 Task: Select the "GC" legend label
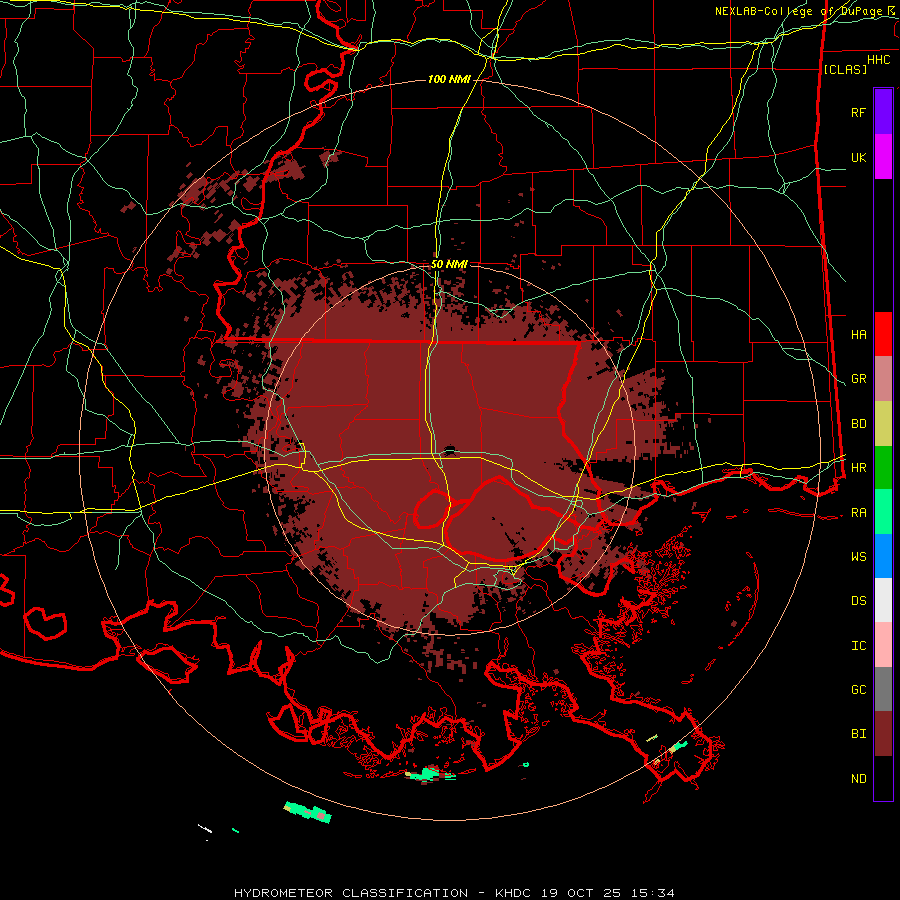pyautogui.click(x=858, y=689)
